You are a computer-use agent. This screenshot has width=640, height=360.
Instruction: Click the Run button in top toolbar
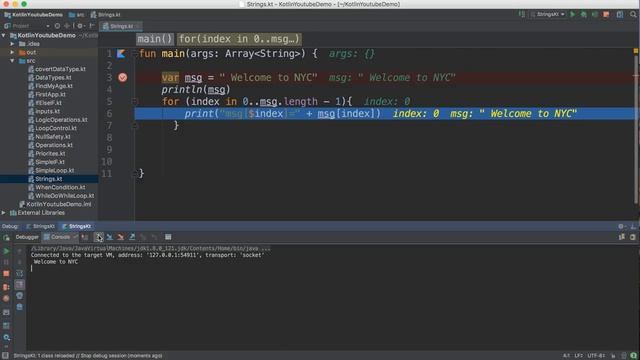pos(573,14)
